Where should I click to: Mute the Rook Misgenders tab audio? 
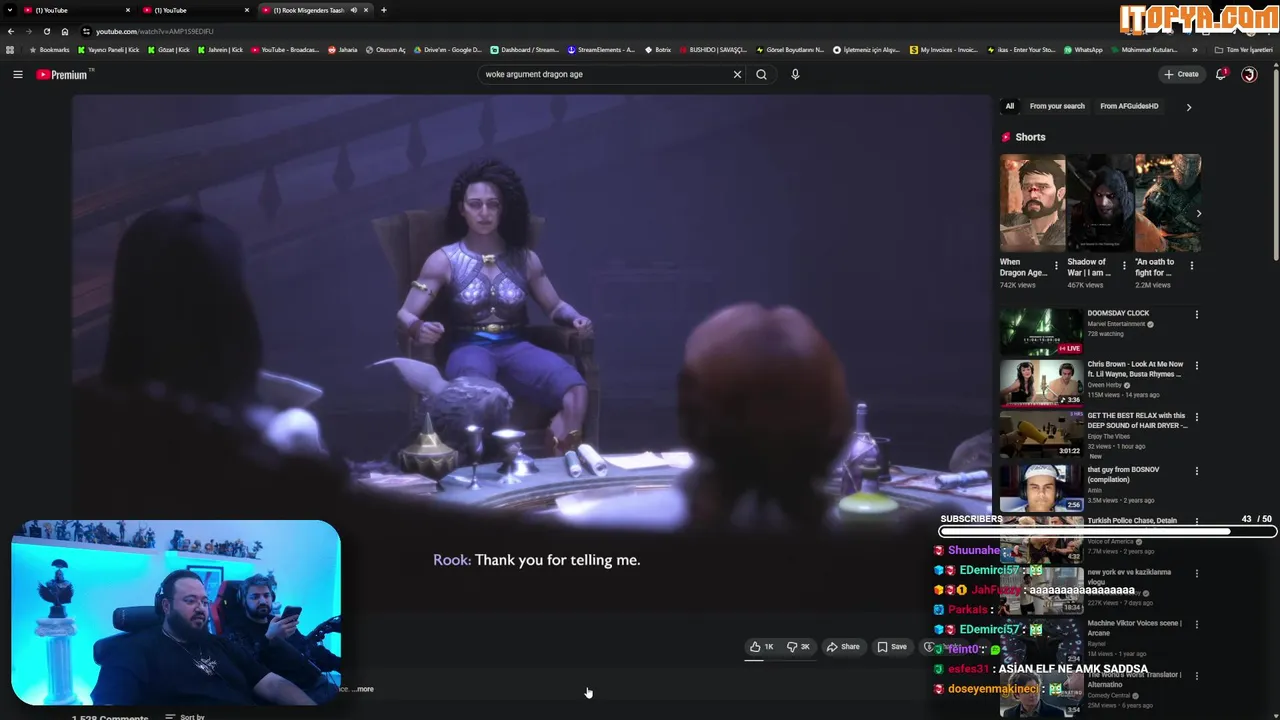coord(353,10)
